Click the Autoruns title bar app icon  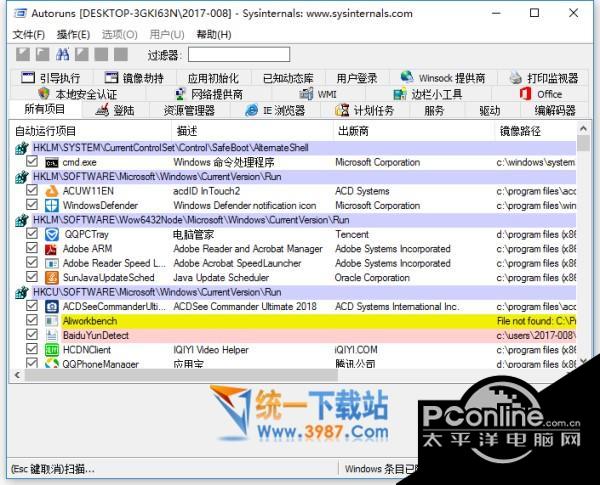click(x=20, y=13)
